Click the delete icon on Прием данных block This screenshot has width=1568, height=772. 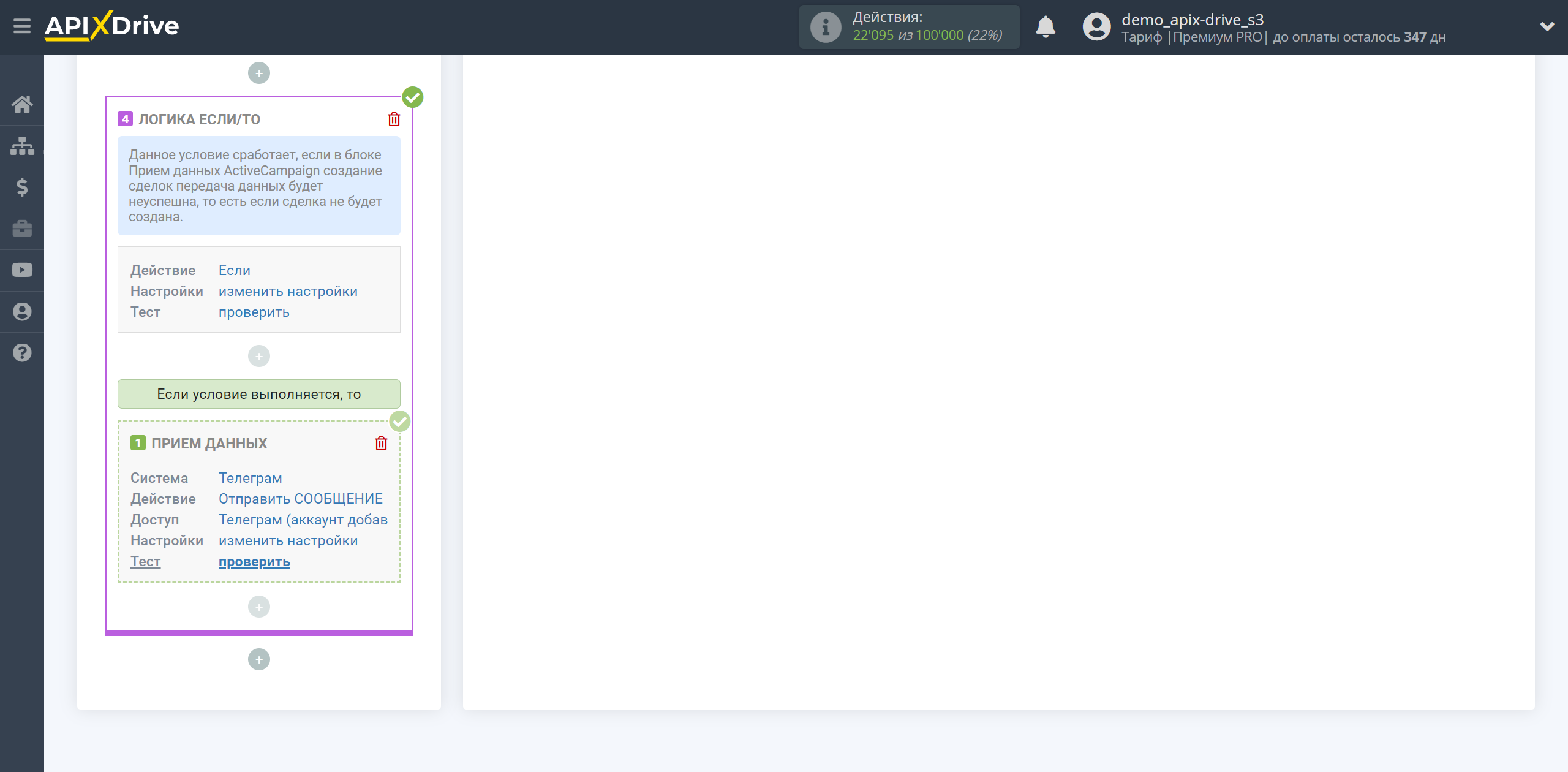[x=381, y=443]
